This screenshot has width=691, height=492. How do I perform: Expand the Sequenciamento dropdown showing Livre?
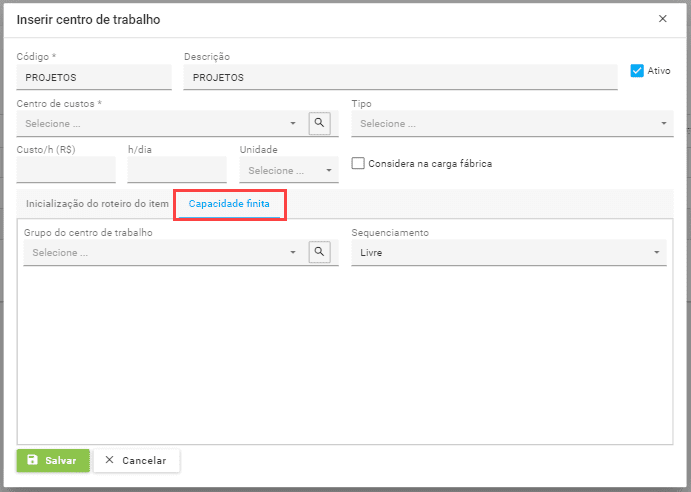pos(509,253)
